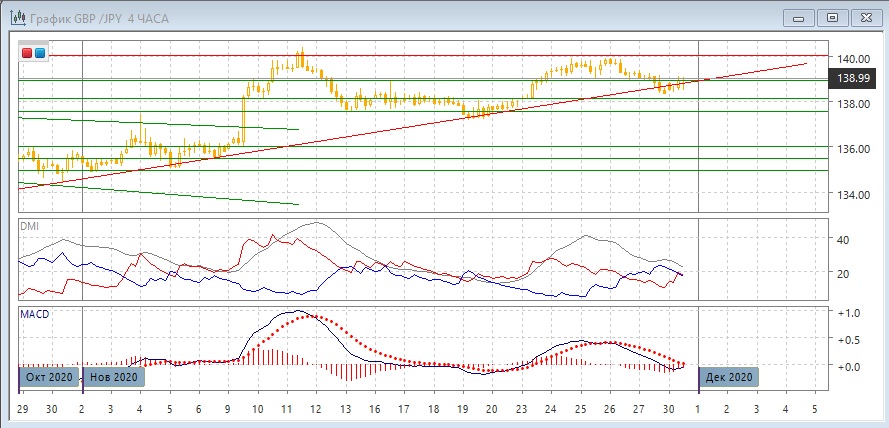Screen dimensions: 889x428
Task: Close the GBP/JPY chart window
Action: pyautogui.click(x=866, y=17)
